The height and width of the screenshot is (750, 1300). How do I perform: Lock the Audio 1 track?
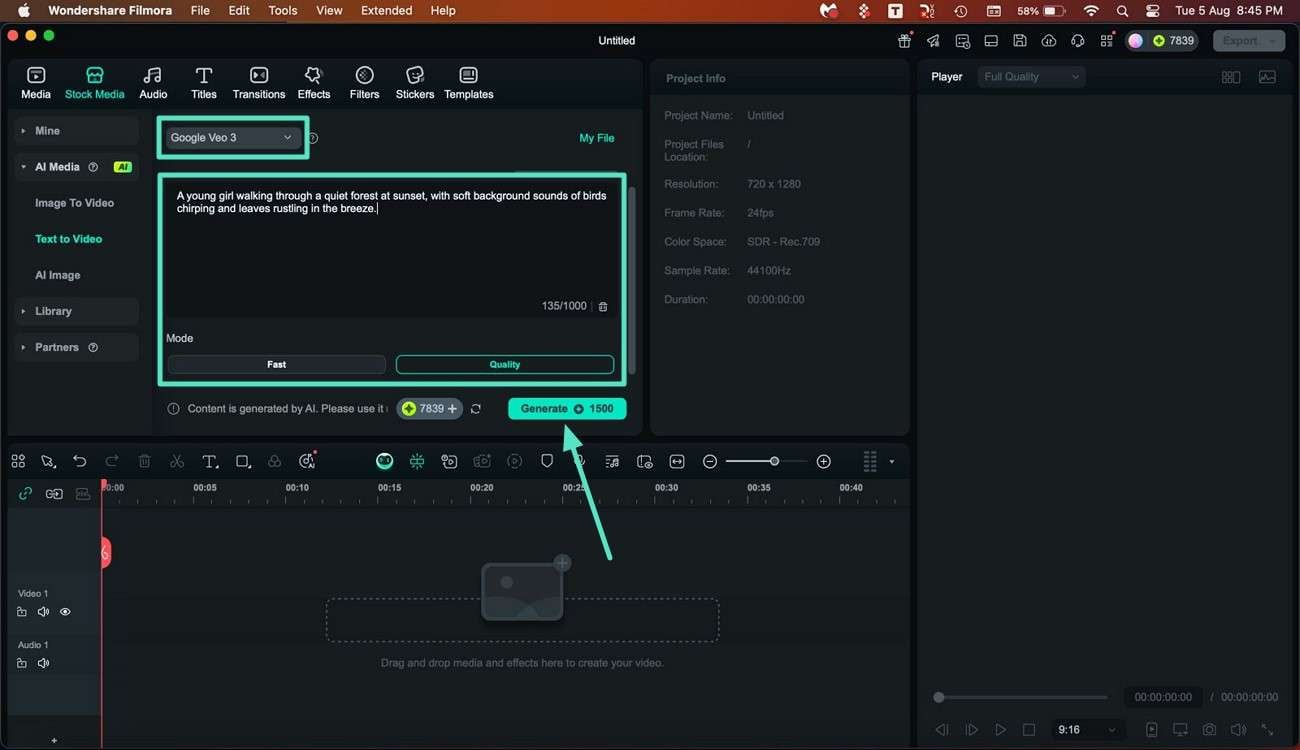[22, 663]
